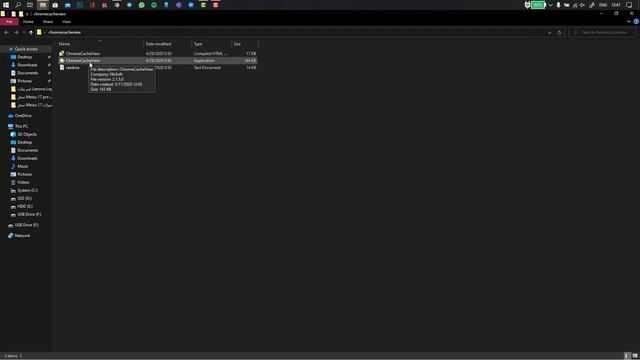Viewport: 640px width, 360px height.
Task: Open Music under This PC
Action: 23,167
